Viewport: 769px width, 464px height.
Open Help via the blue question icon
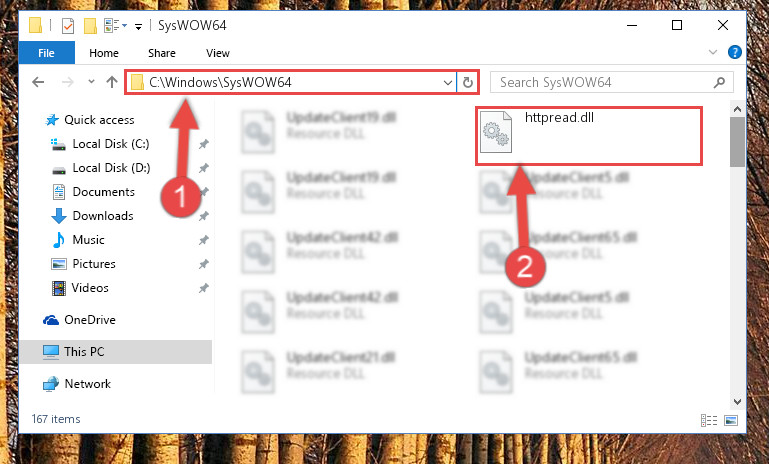click(734, 52)
